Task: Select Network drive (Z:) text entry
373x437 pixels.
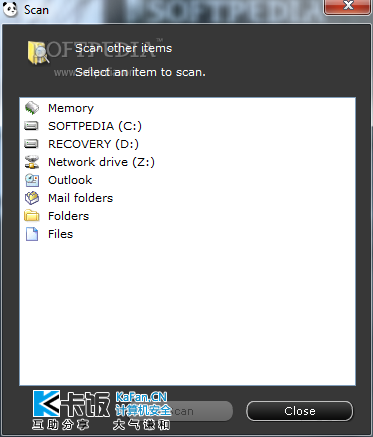Action: point(102,162)
